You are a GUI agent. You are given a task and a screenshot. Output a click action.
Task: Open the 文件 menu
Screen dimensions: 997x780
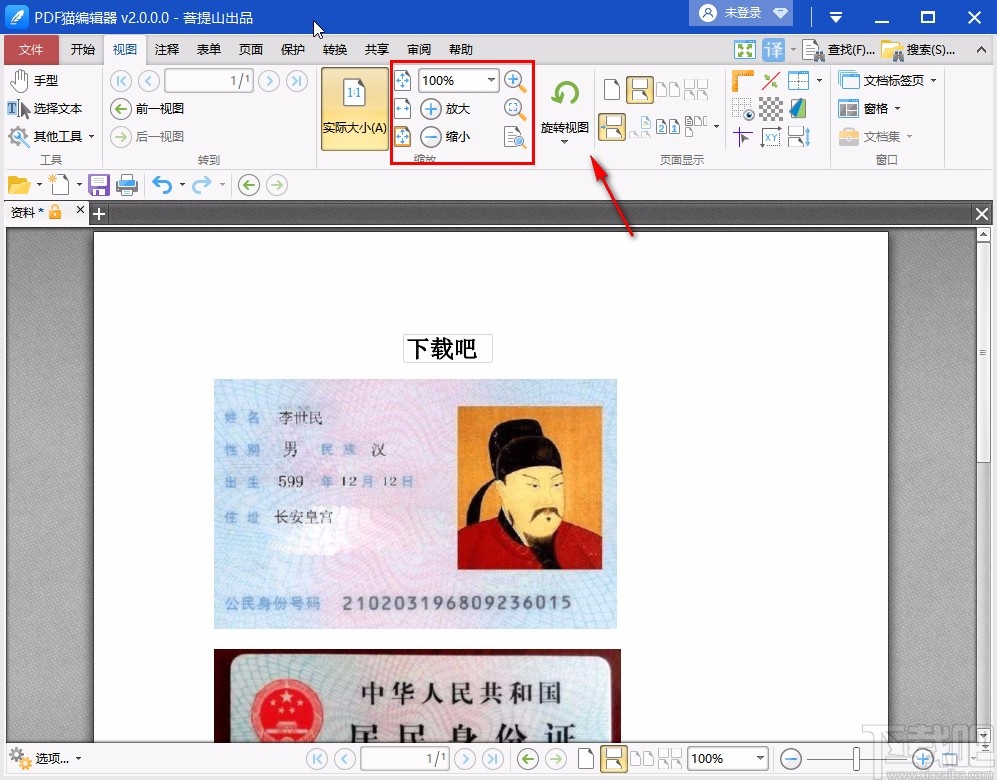click(x=31, y=49)
